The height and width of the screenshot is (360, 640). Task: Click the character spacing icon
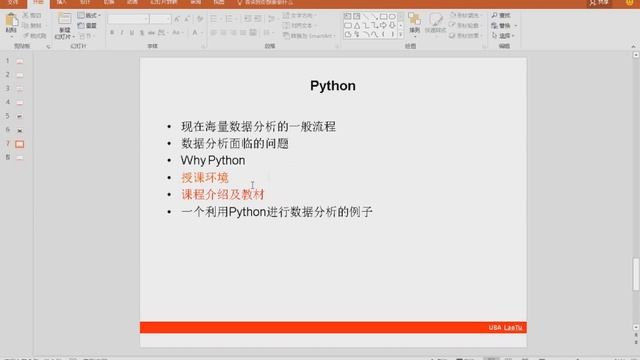point(162,32)
